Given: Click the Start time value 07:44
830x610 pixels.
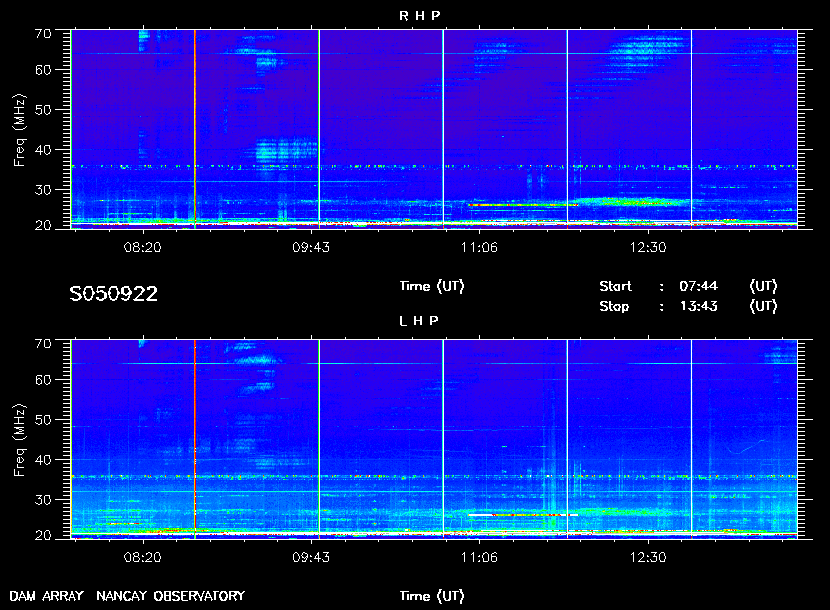Looking at the screenshot, I should click(x=698, y=286).
